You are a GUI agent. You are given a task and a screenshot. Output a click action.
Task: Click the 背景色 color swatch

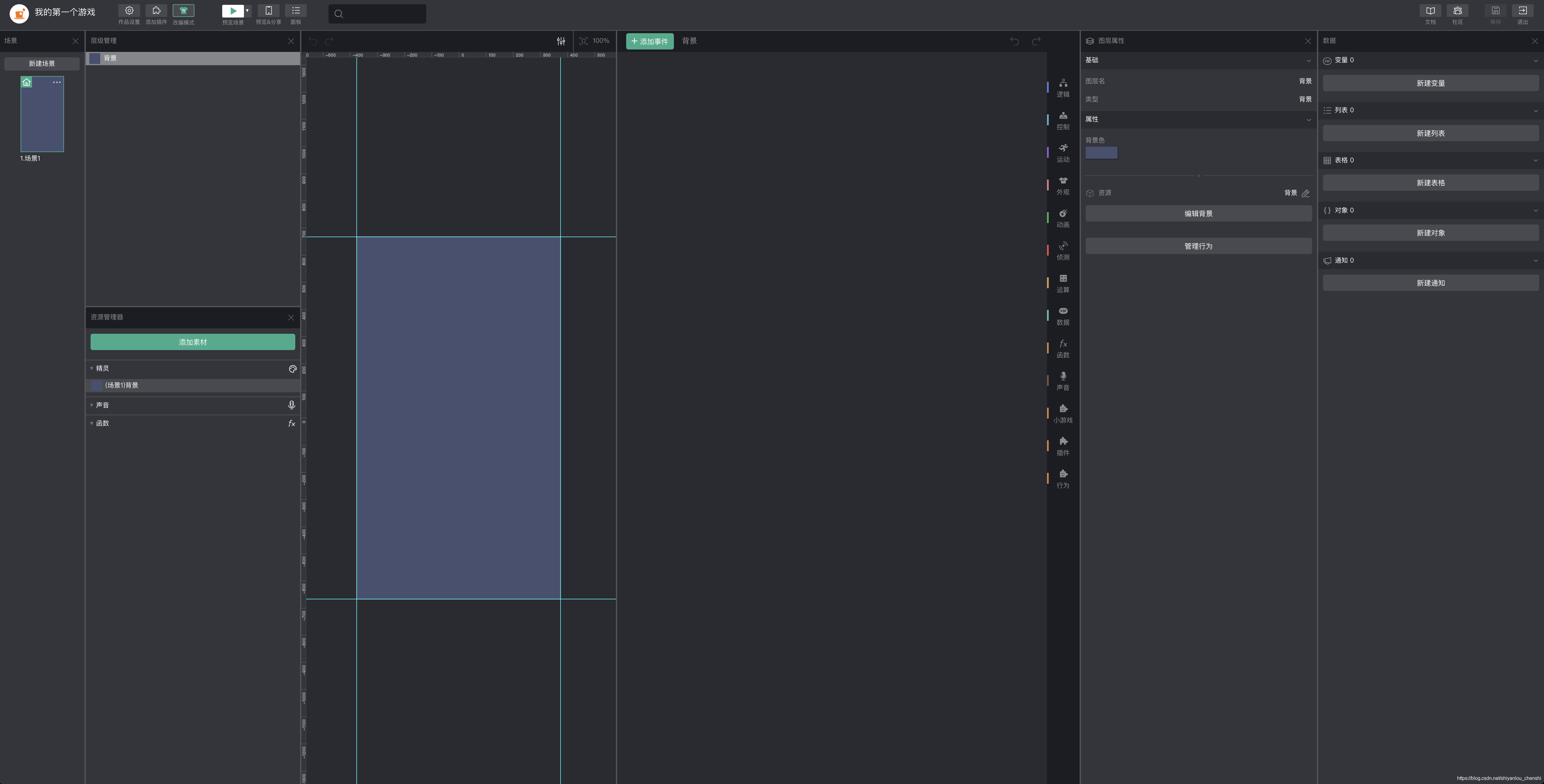point(1101,153)
